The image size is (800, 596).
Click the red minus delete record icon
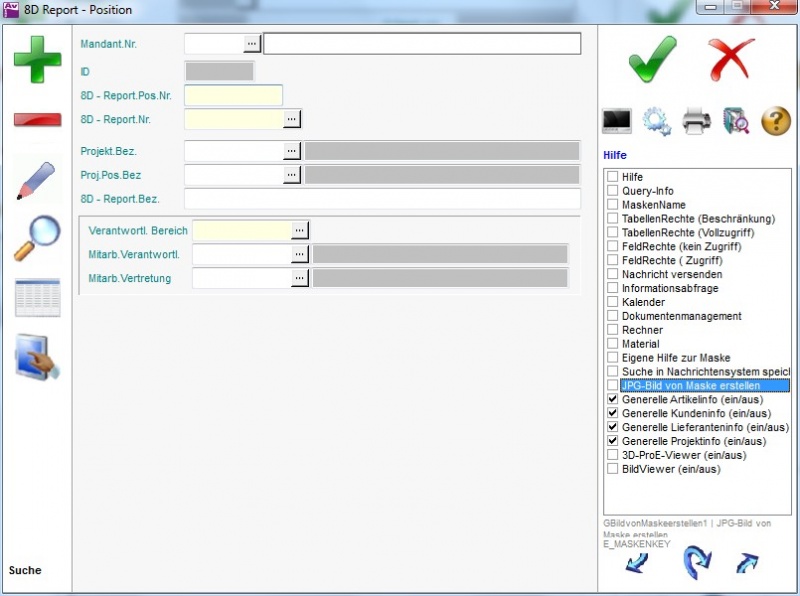coord(37,120)
